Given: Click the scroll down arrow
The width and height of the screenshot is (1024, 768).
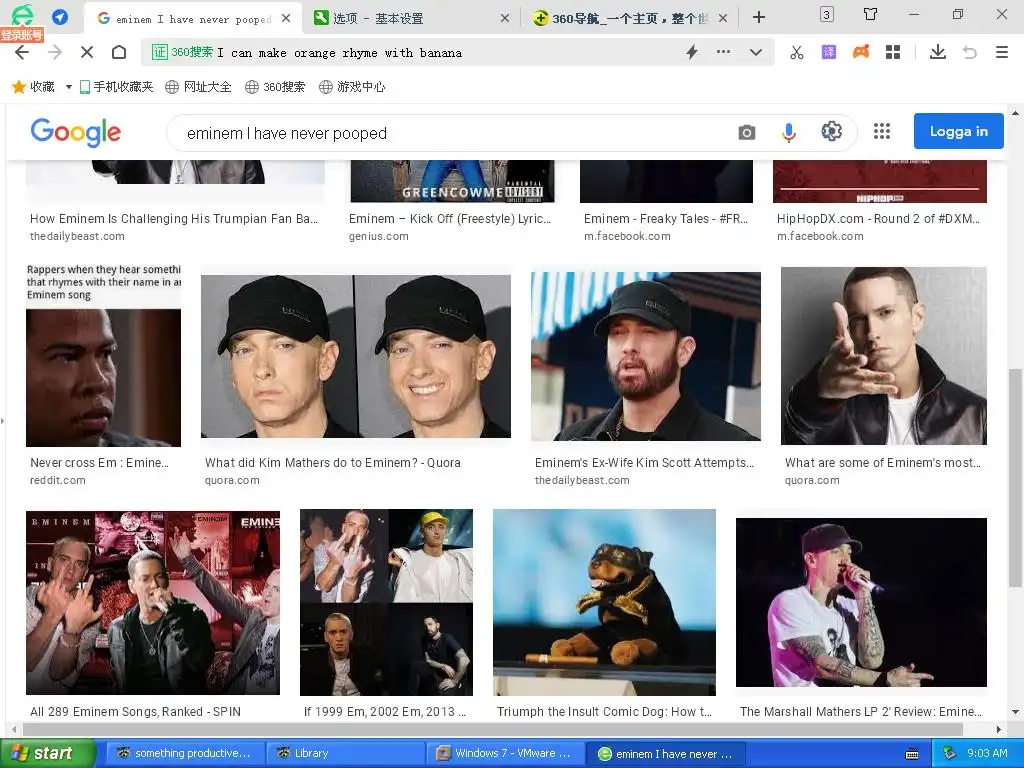Looking at the screenshot, I should click(1015, 712).
